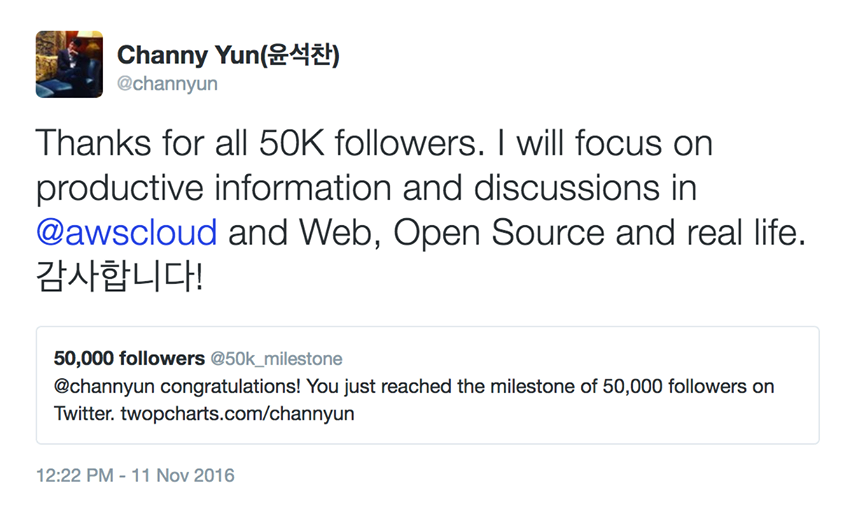This screenshot has height=509, width=843.
Task: Follow the twopcharts.com/channyun link
Action: (237, 413)
